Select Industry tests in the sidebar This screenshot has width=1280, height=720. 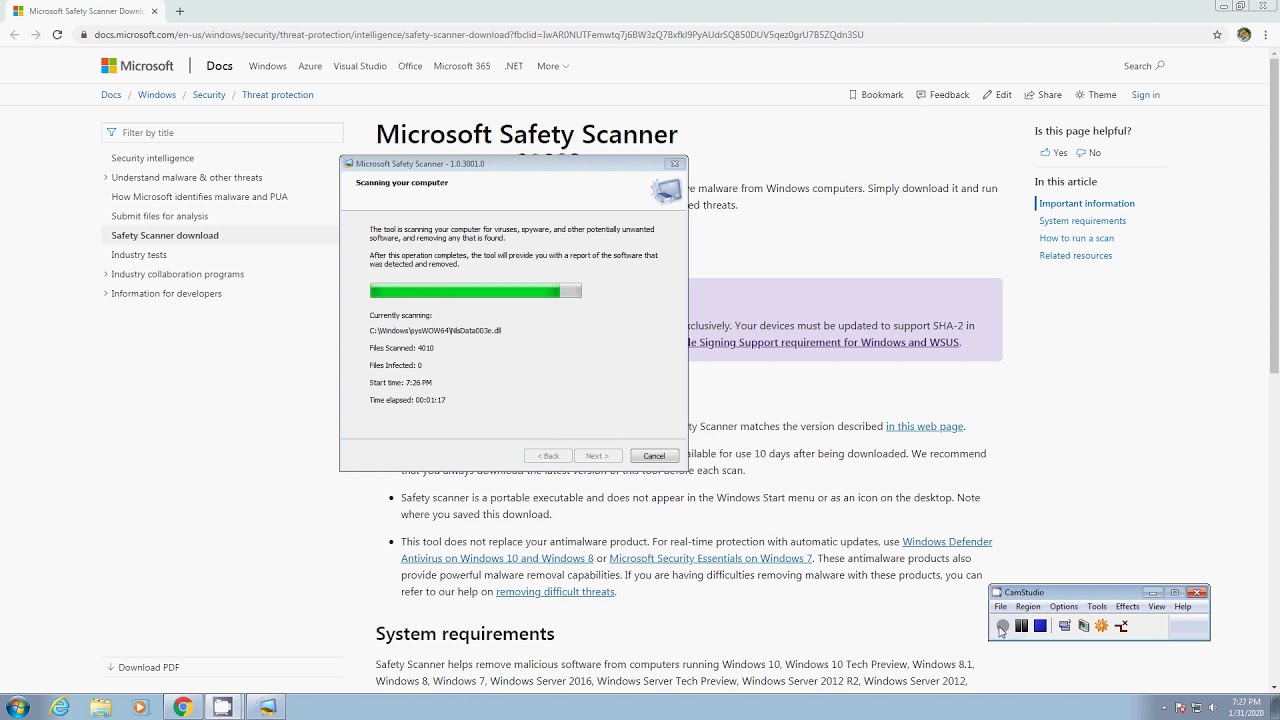click(139, 255)
